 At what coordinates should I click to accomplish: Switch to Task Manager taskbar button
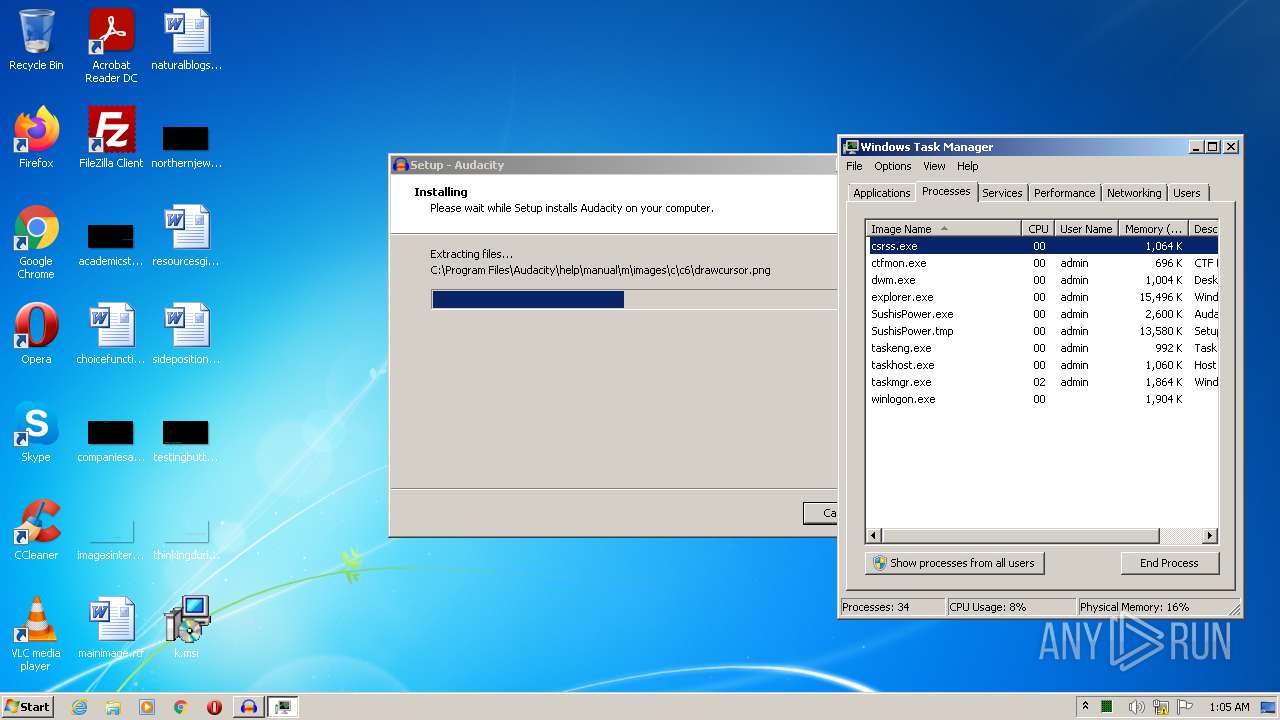point(283,707)
